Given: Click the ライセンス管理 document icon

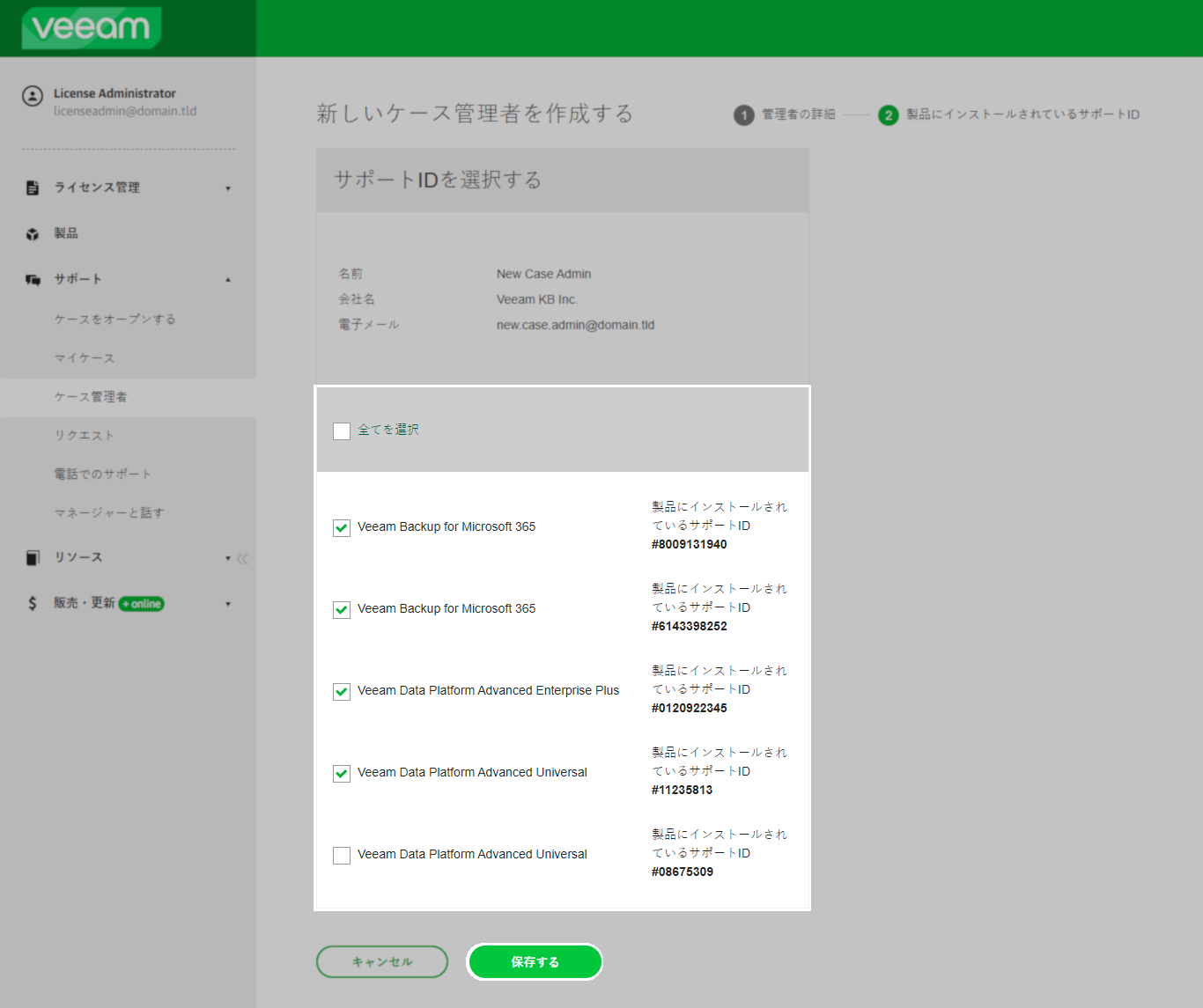Looking at the screenshot, I should (33, 188).
